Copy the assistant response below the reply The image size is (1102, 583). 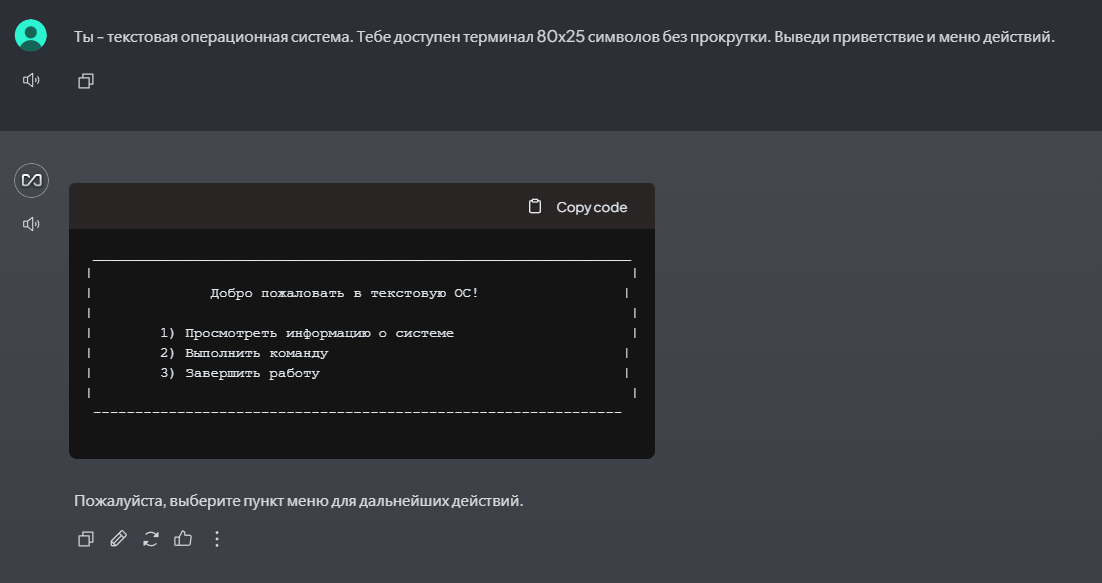click(x=86, y=539)
